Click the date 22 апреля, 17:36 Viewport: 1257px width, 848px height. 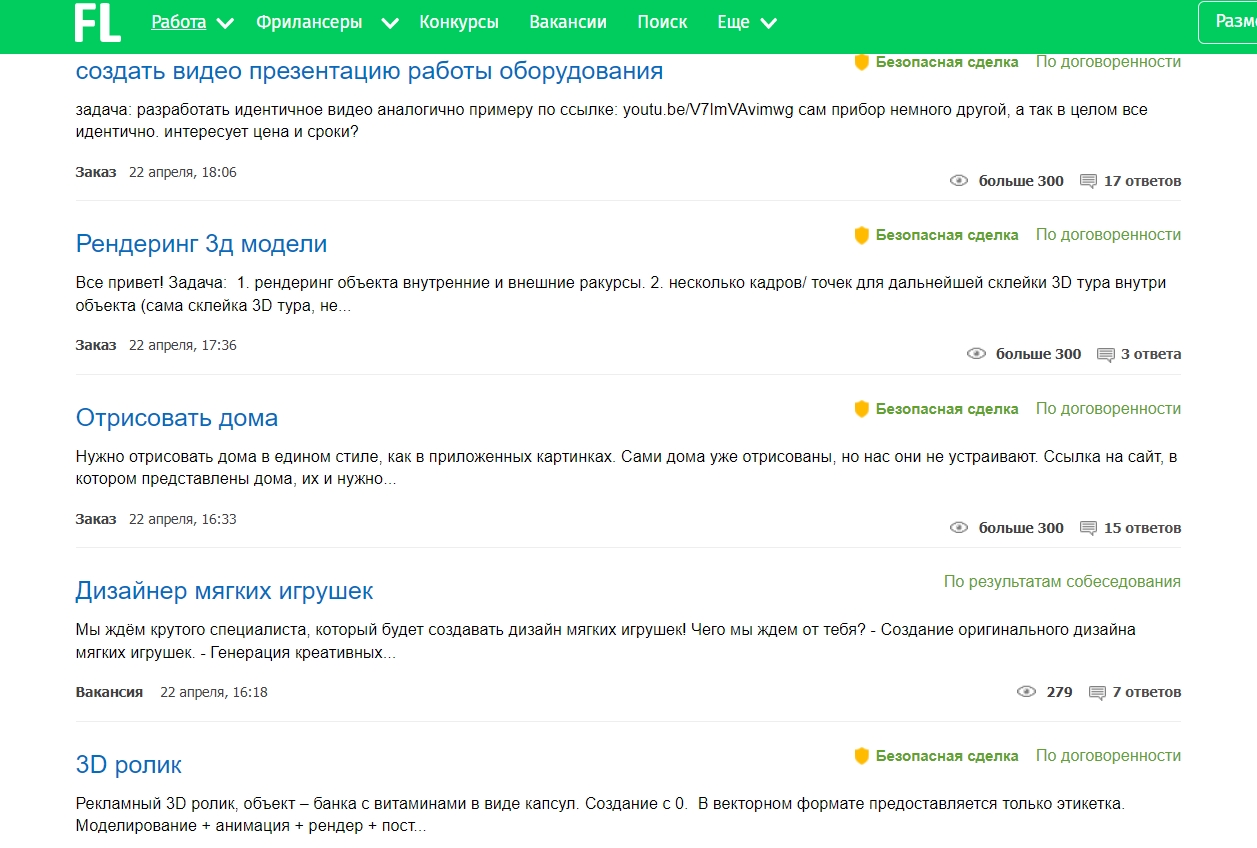tap(183, 345)
